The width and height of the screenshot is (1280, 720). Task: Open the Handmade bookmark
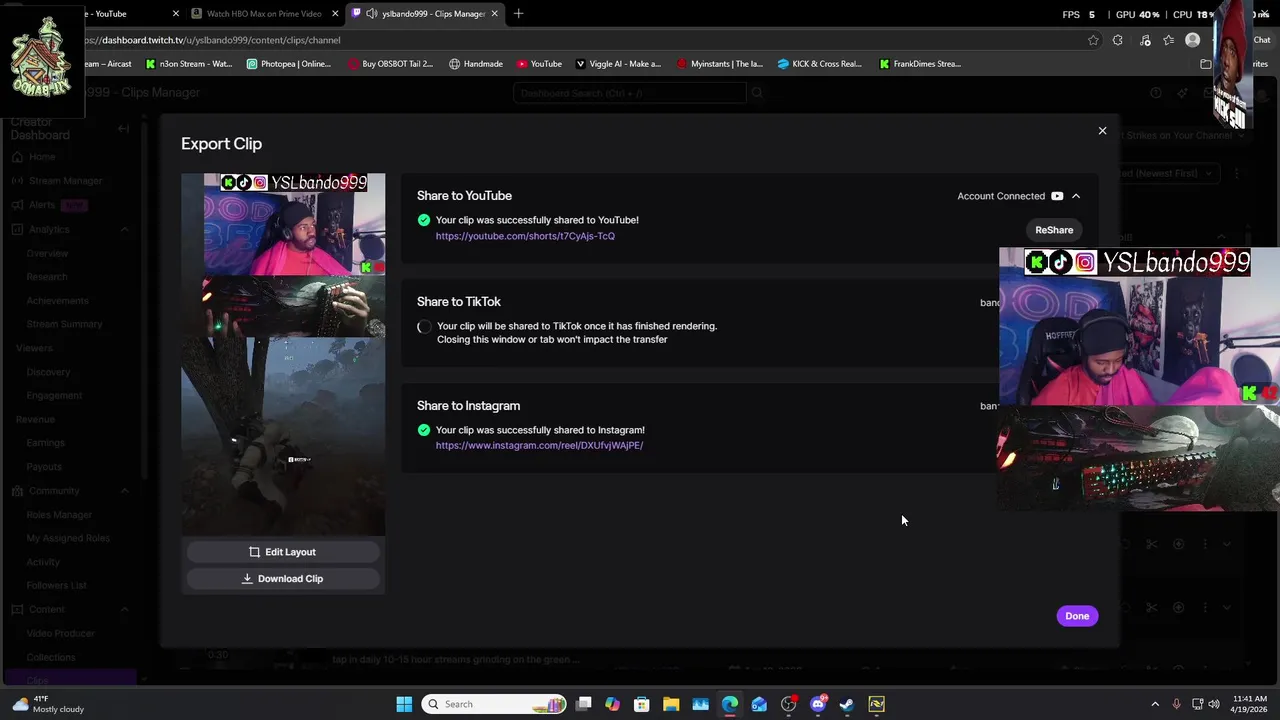[476, 64]
